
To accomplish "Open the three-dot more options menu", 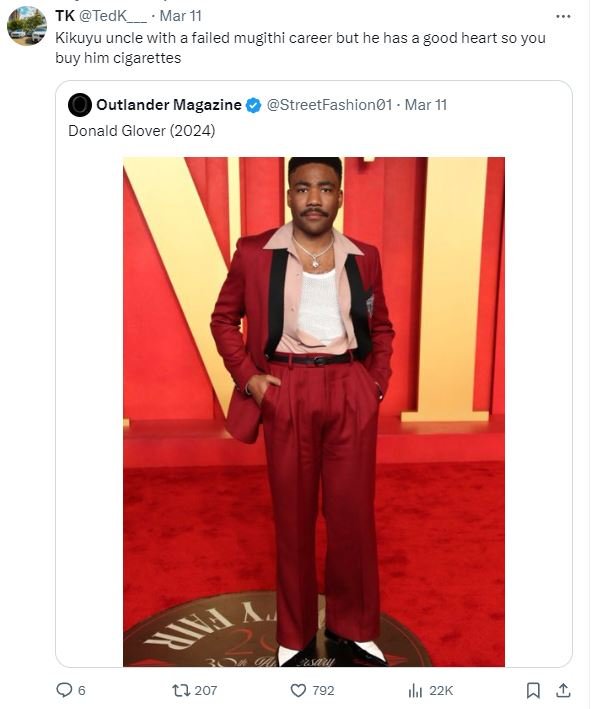I will (563, 16).
